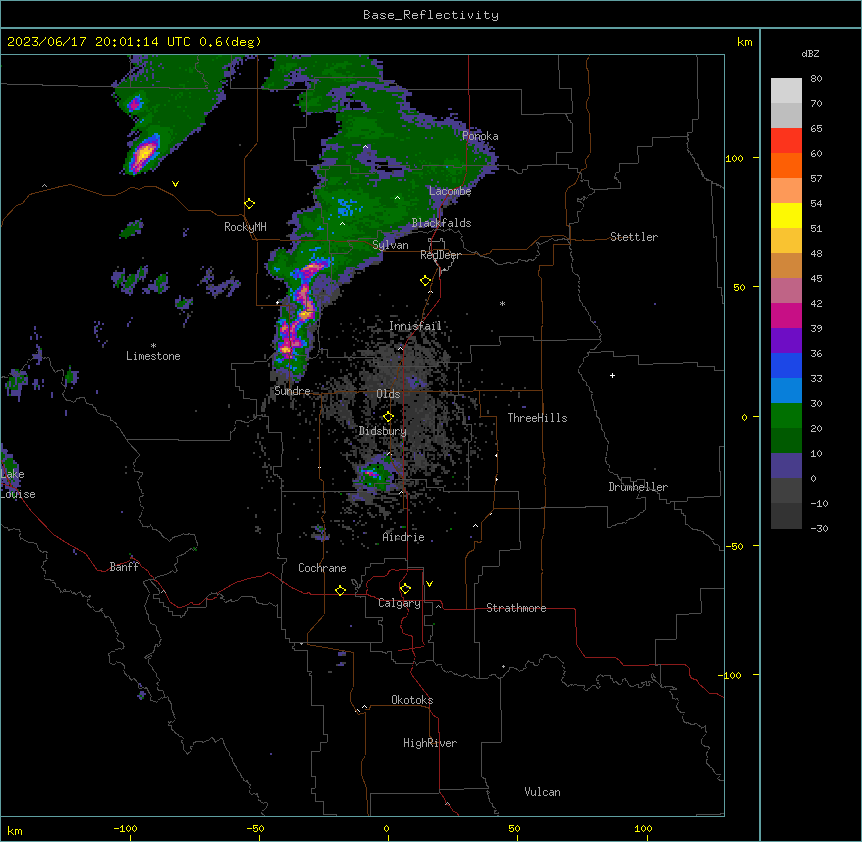This screenshot has width=862, height=842.
Task: Click the Drumheller city label
Action: (x=638, y=487)
